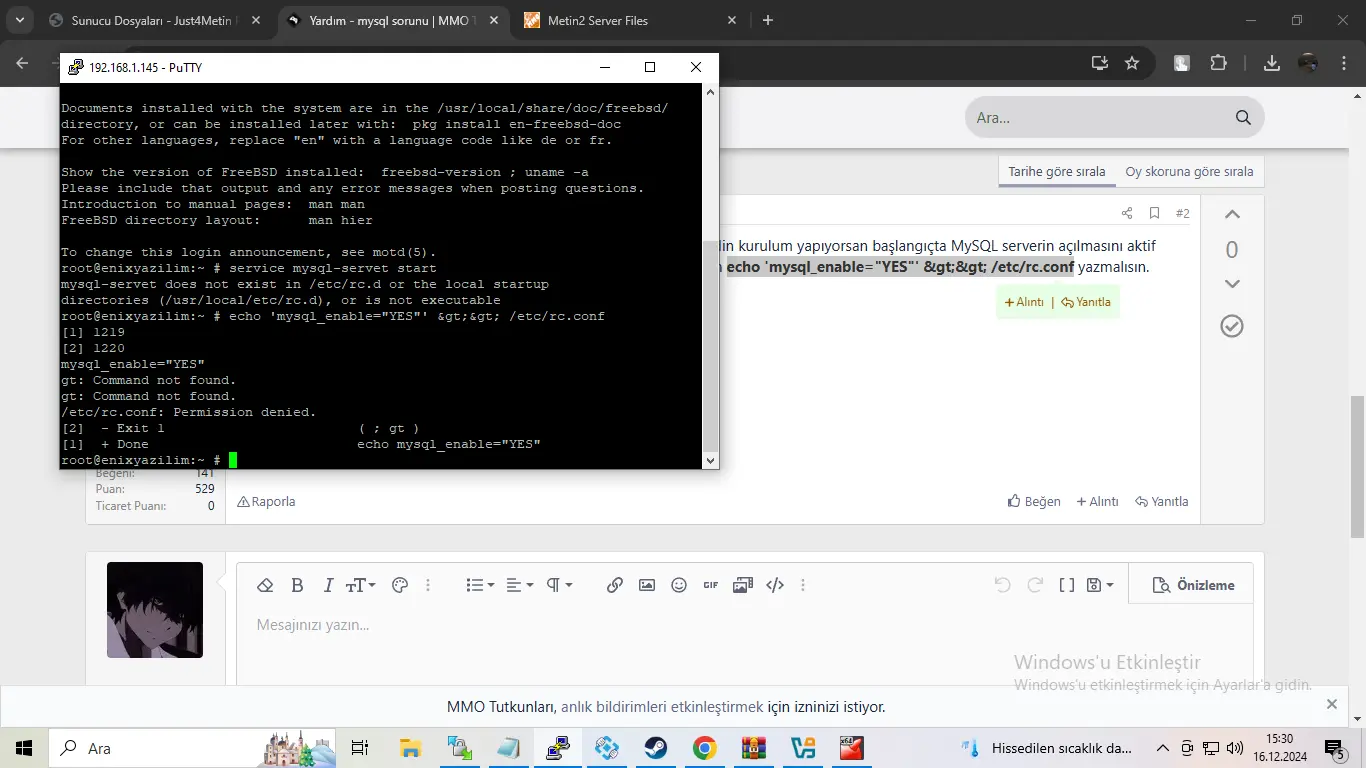Toggle italic formatting
1366x768 pixels.
(327, 584)
